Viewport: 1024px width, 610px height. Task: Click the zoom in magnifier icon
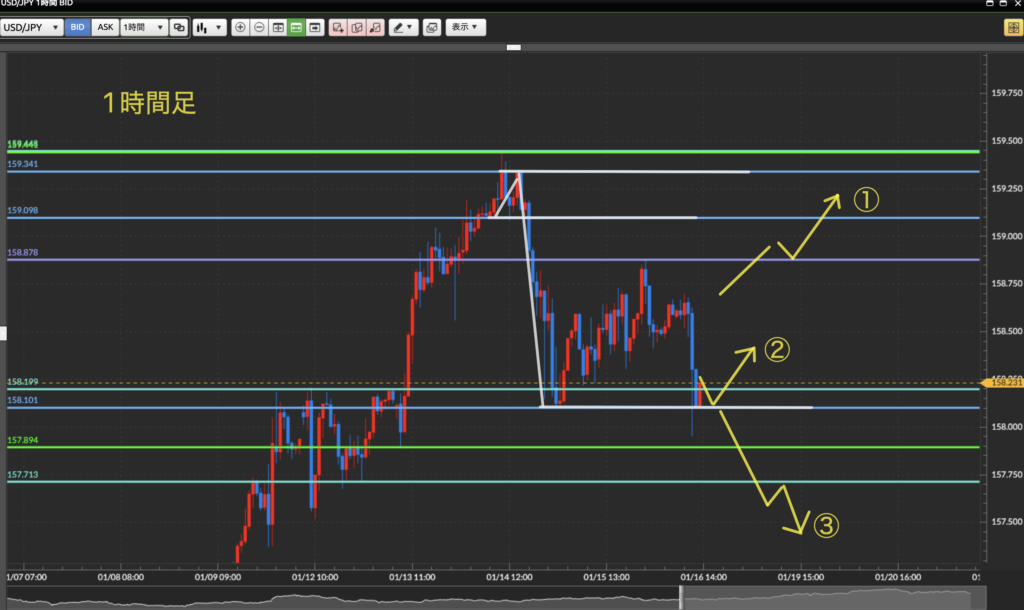click(x=240, y=28)
